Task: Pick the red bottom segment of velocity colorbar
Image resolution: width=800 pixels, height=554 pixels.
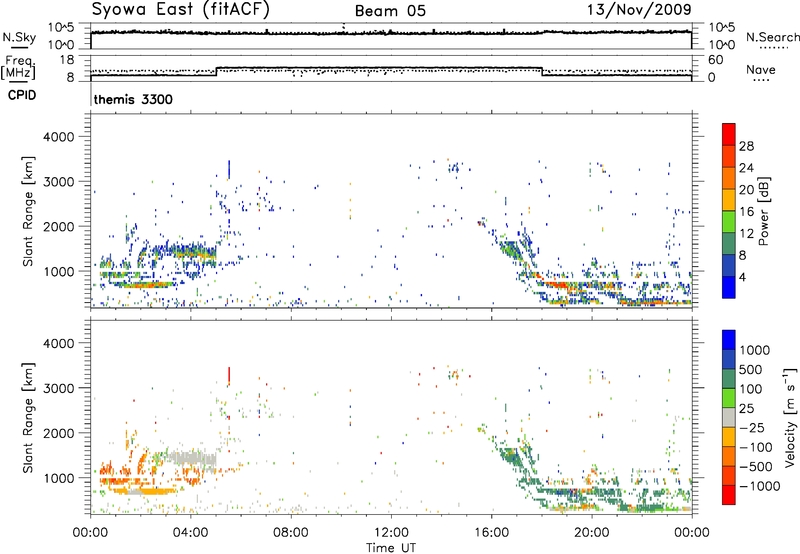Action: pyautogui.click(x=729, y=495)
